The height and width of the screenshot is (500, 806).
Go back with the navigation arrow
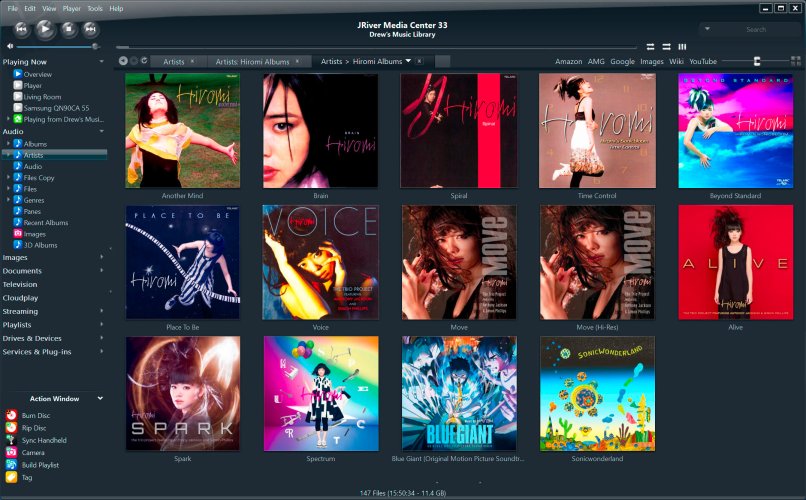point(123,61)
